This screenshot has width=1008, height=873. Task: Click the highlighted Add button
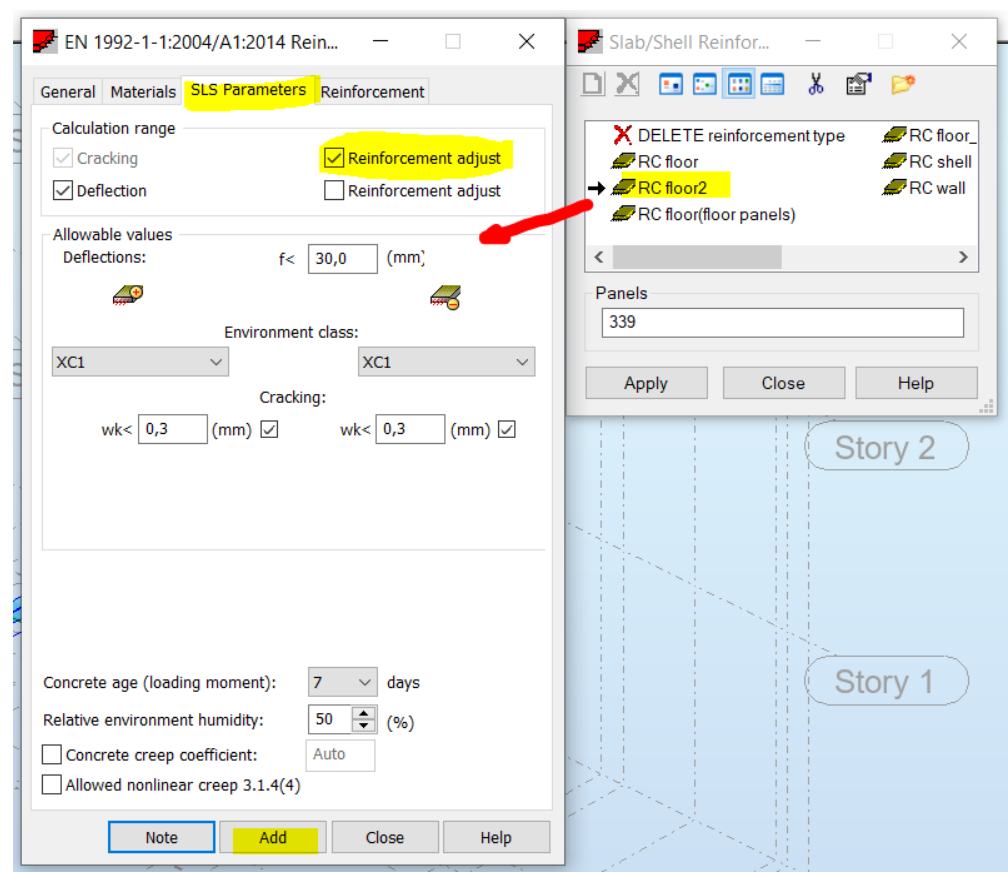[x=272, y=837]
